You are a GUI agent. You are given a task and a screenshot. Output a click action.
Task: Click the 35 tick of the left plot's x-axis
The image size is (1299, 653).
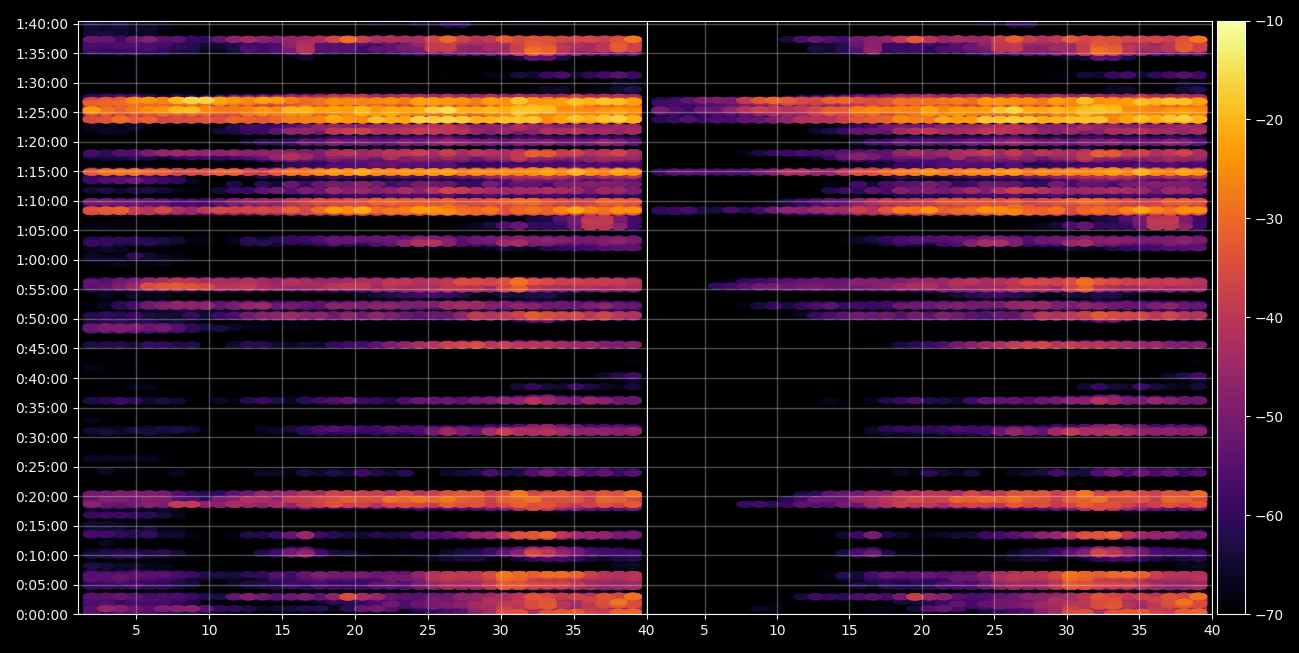coord(573,631)
